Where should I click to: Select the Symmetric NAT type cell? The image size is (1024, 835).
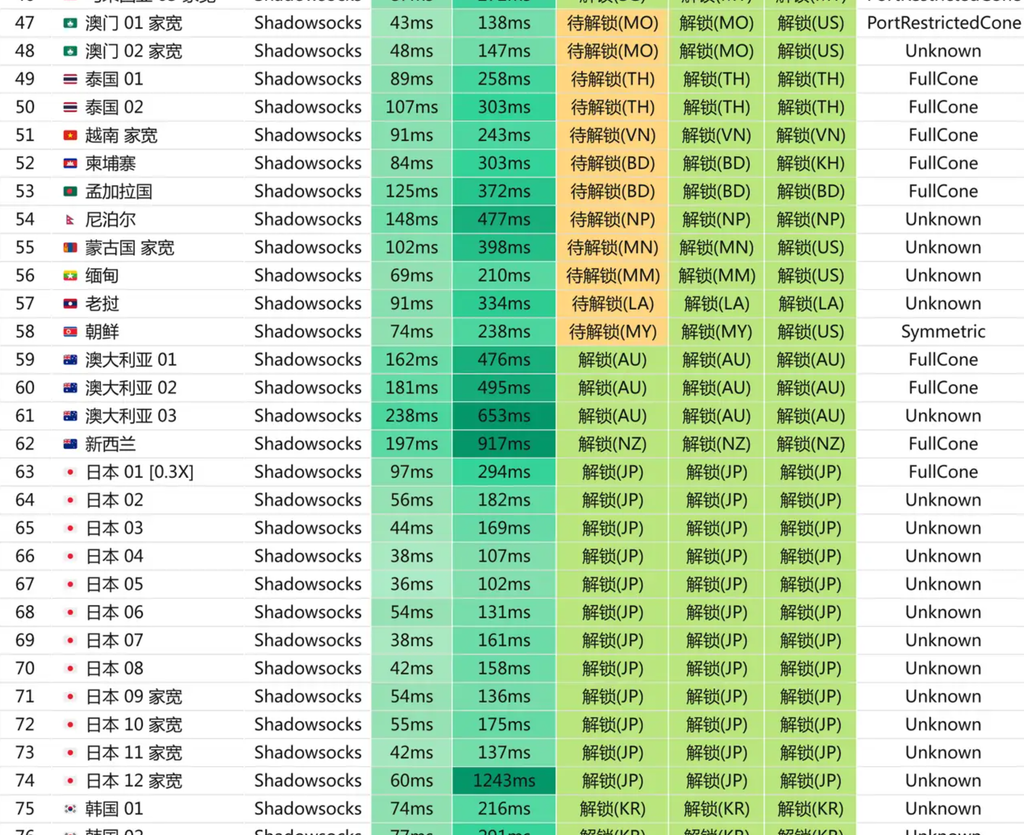pyautogui.click(x=943, y=332)
